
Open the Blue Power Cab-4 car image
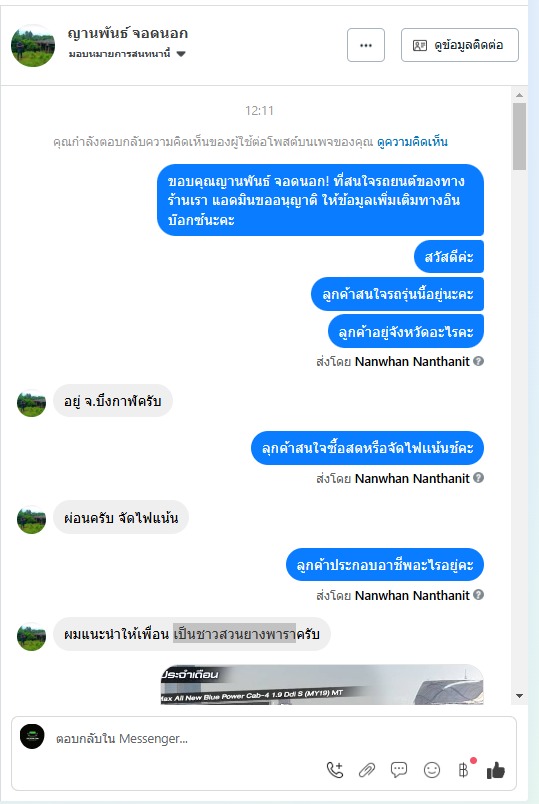(x=322, y=684)
